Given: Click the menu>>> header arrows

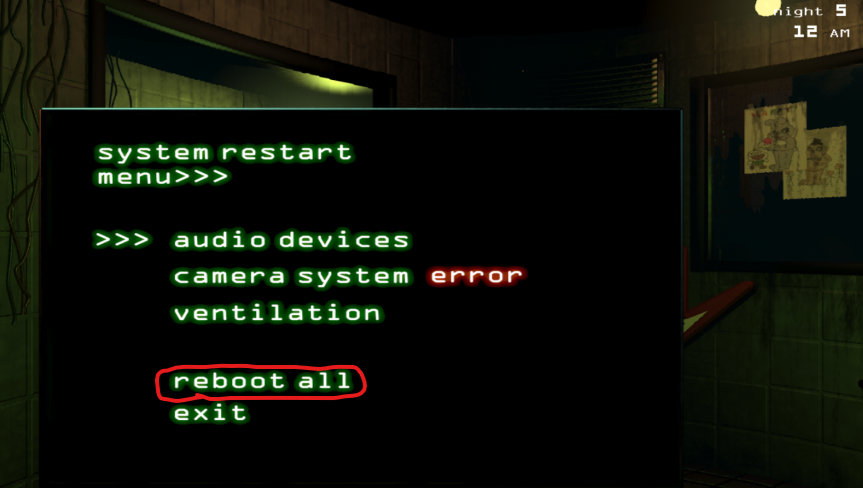Looking at the screenshot, I should 162,177.
